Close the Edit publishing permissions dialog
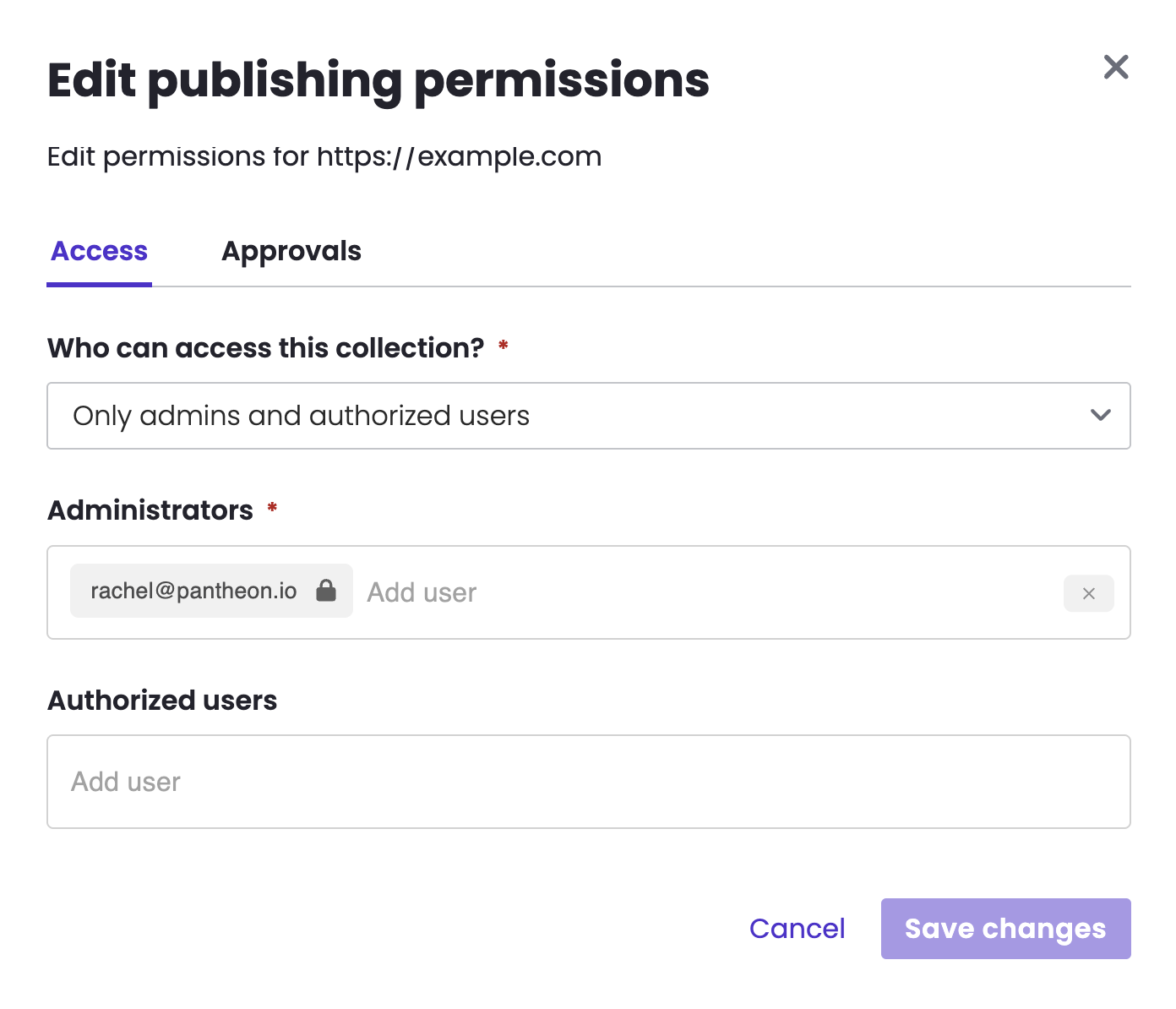This screenshot has height=1009, width=1176. pos(1115,67)
